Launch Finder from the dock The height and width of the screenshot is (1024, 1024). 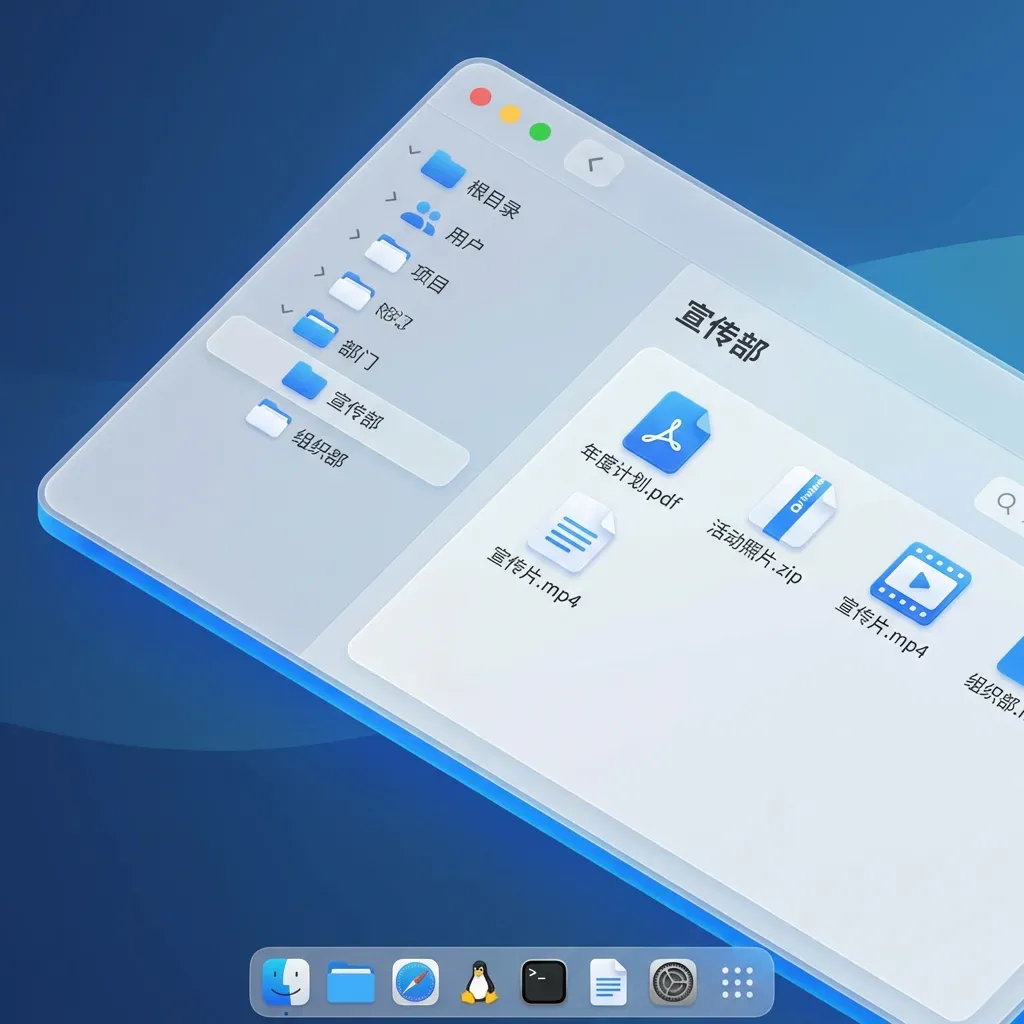(x=286, y=982)
